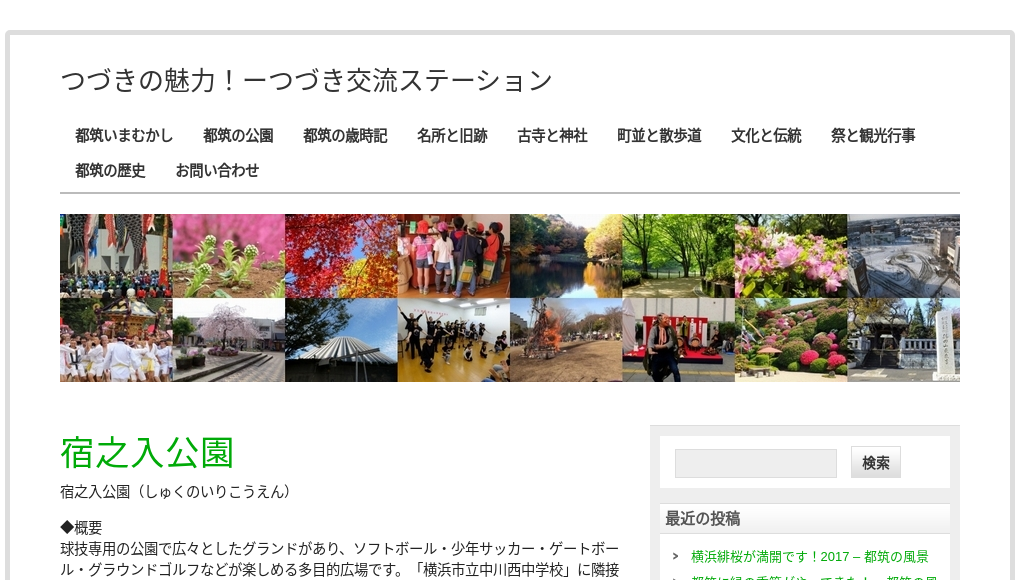Image resolution: width=1020 pixels, height=580 pixels.
Task: Click the site title つづきの魅力！
Action: click(306, 80)
